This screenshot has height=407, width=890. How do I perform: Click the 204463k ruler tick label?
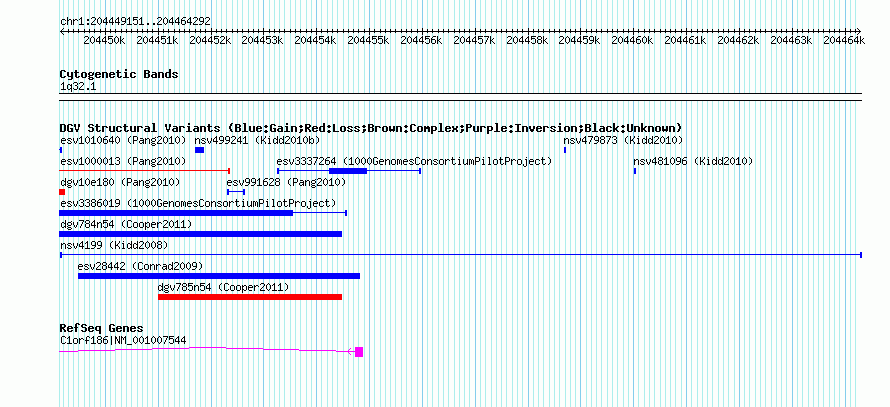point(791,40)
